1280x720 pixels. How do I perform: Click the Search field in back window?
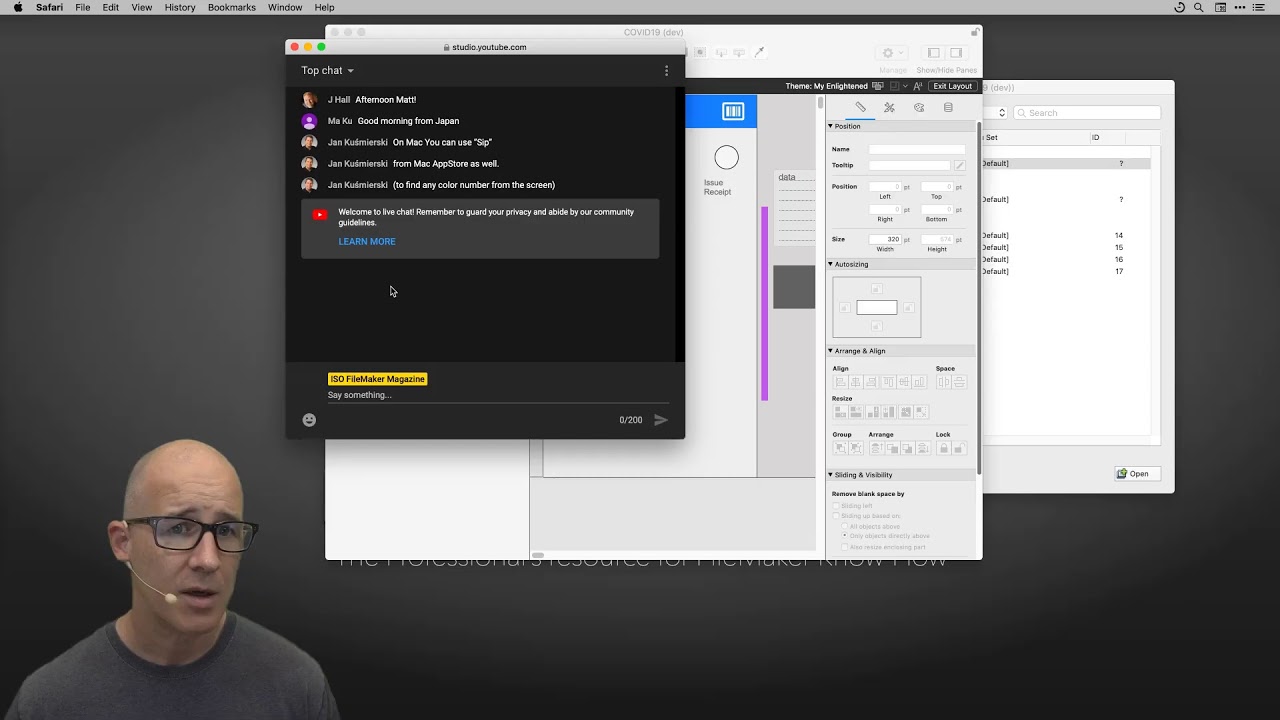1088,113
